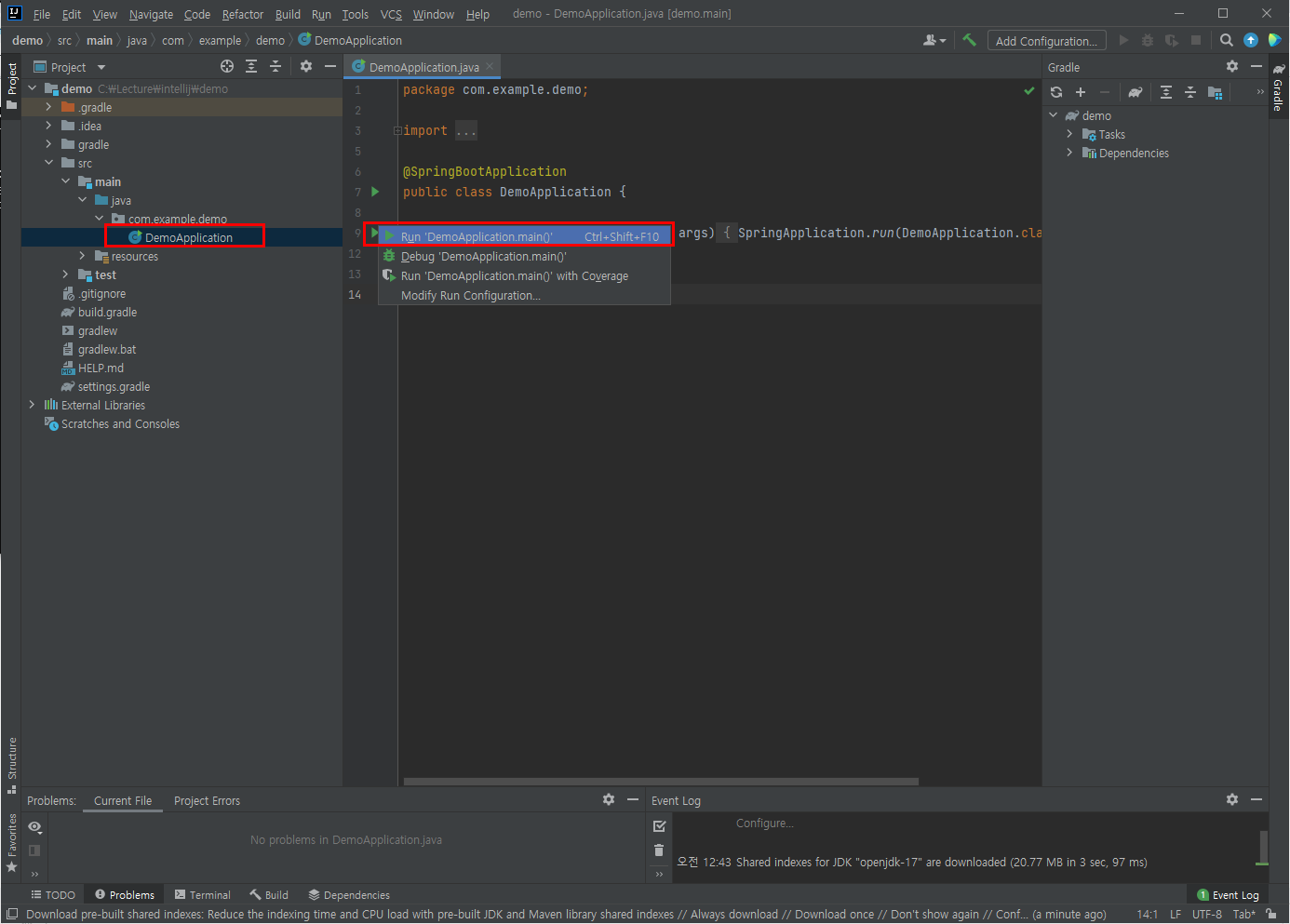Expand the .idea folder
The height and width of the screenshot is (924, 1290).
(48, 126)
